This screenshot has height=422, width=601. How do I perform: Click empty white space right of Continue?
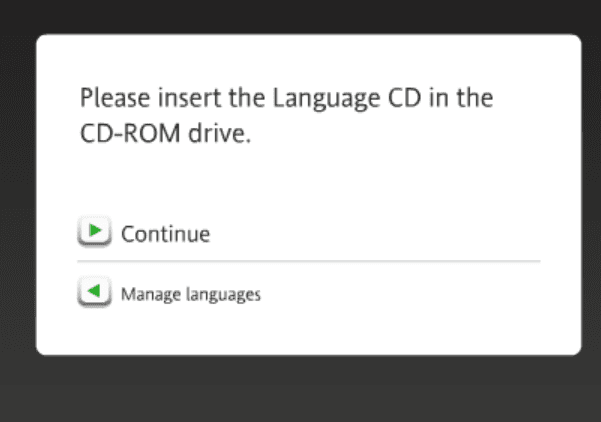click(400, 234)
